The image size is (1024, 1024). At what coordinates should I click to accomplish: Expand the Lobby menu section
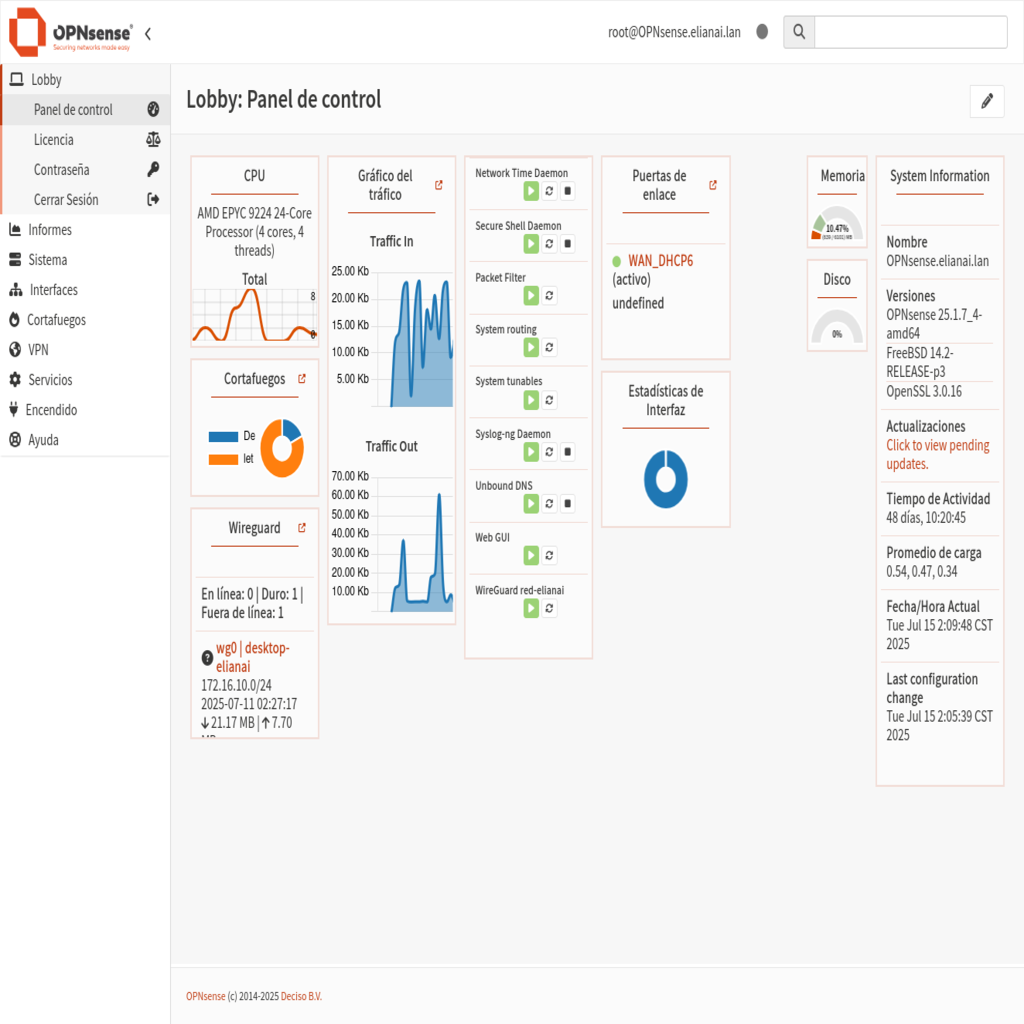pos(85,79)
